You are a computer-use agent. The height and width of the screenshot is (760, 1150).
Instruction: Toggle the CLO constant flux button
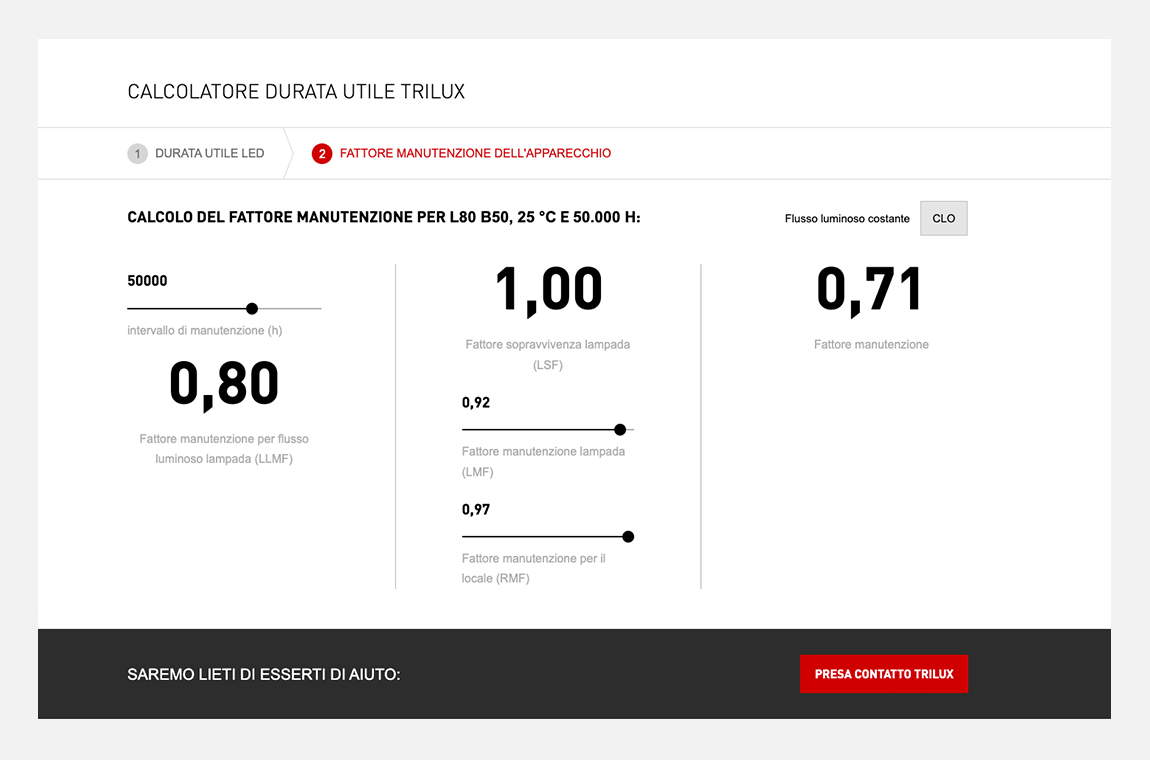pos(944,219)
